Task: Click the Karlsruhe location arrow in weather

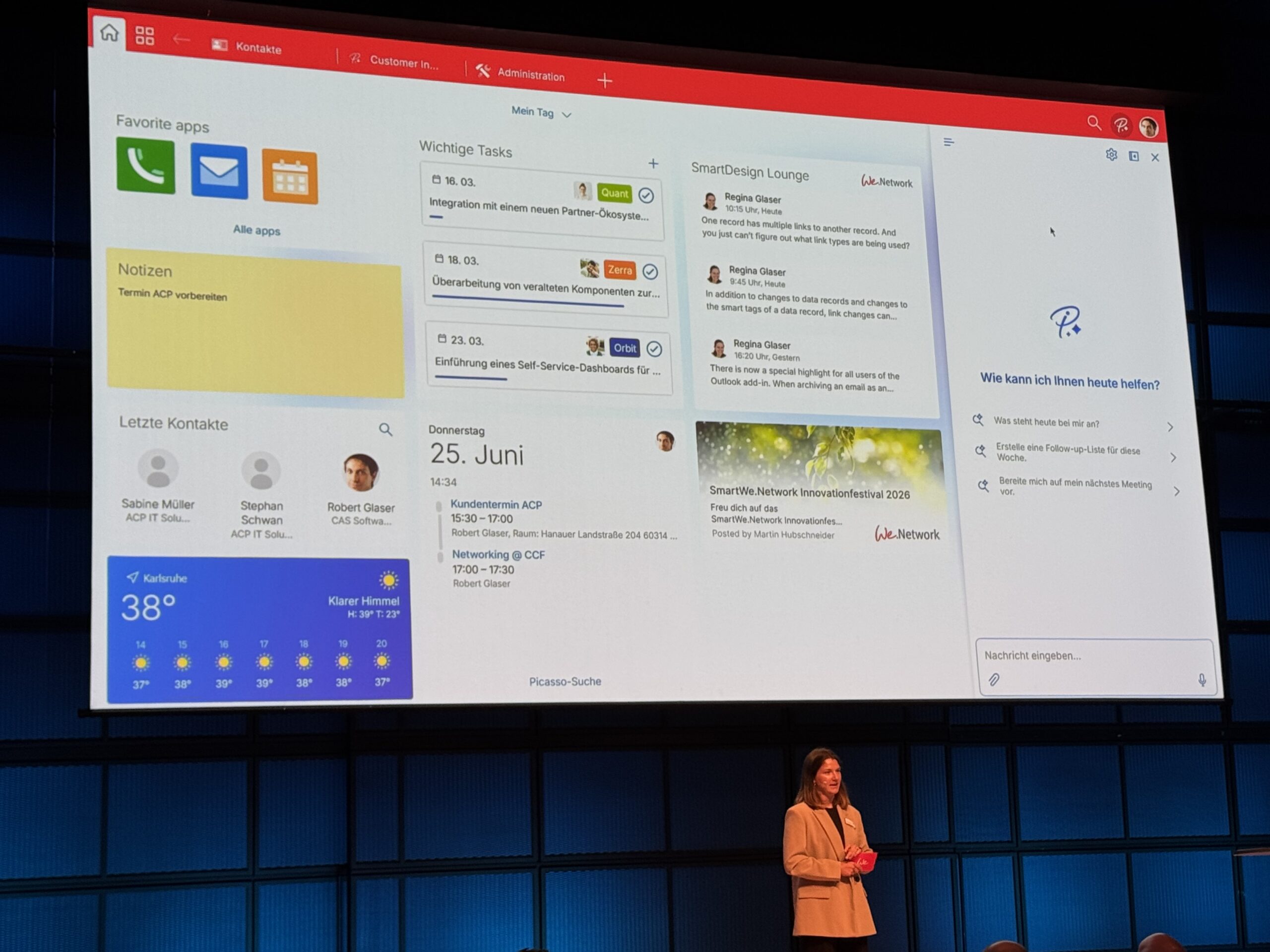Action: point(132,577)
